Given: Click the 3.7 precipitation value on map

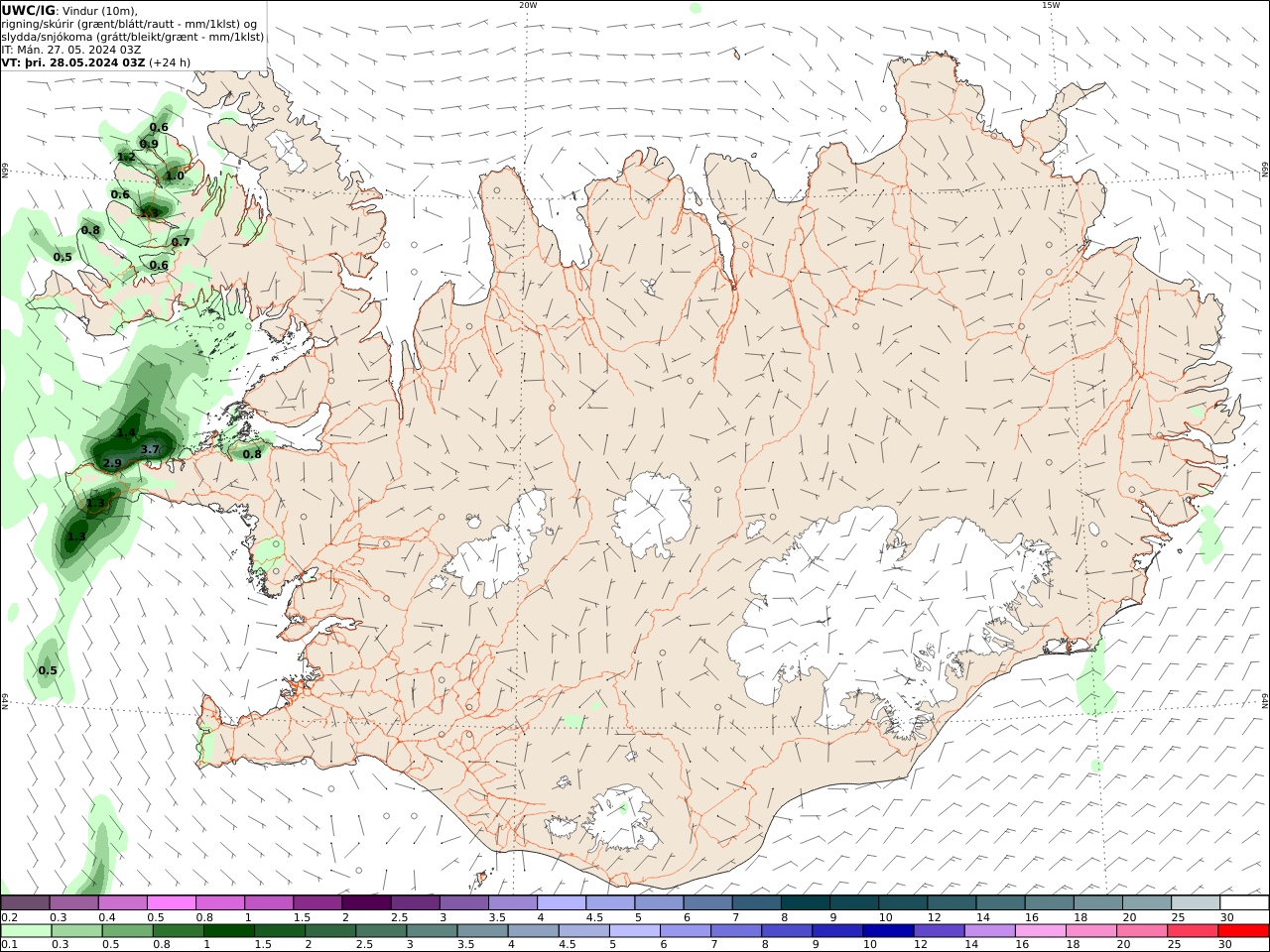Looking at the screenshot, I should (150, 449).
